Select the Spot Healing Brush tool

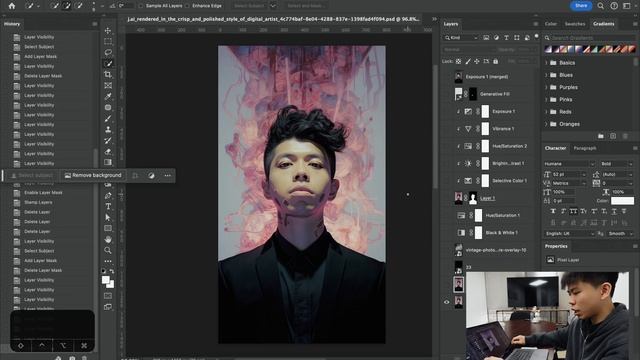(108, 108)
